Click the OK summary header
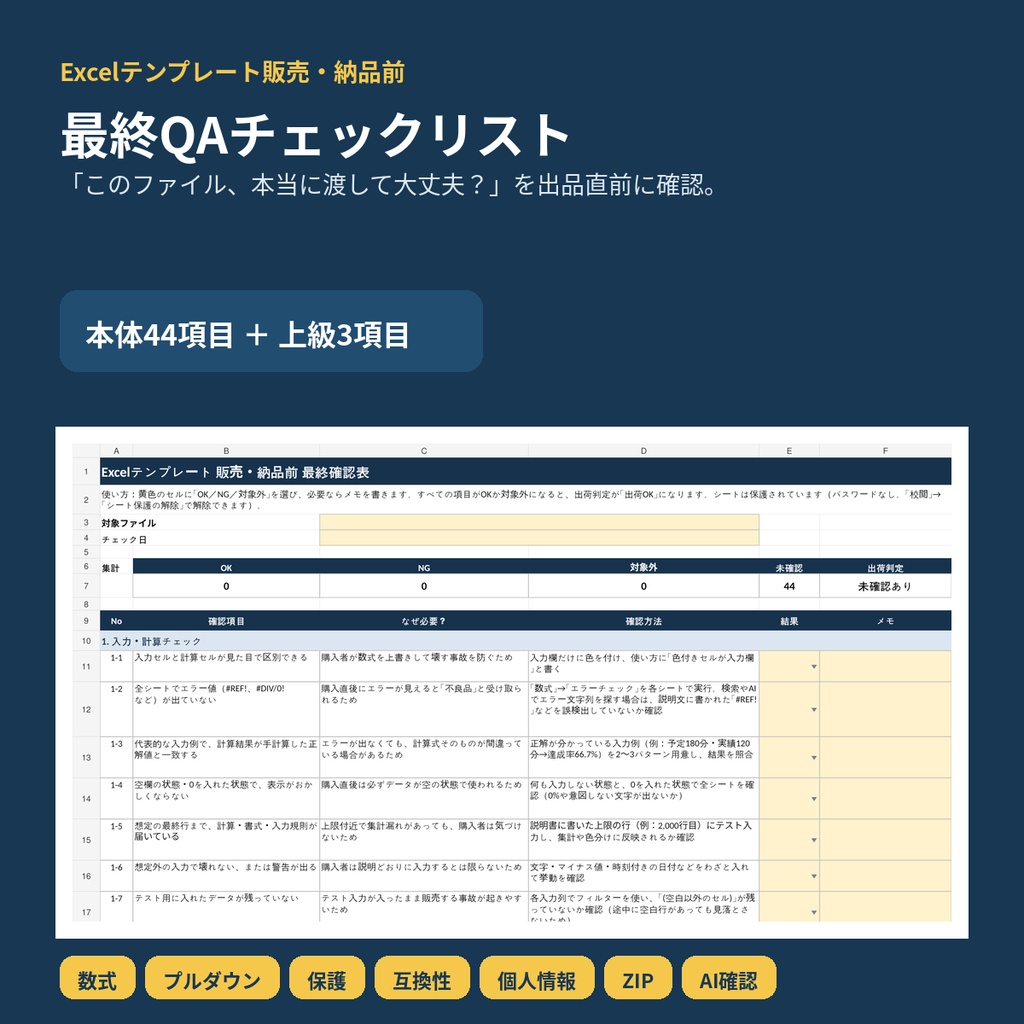The width and height of the screenshot is (1024, 1024). (x=226, y=567)
